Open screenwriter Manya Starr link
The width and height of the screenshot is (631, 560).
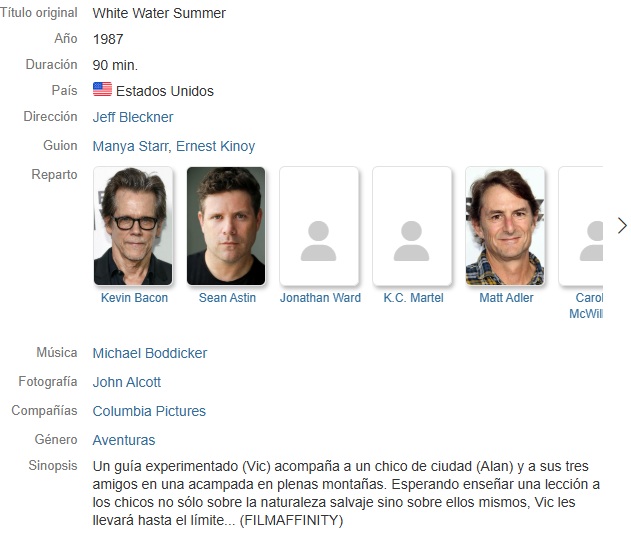point(131,146)
